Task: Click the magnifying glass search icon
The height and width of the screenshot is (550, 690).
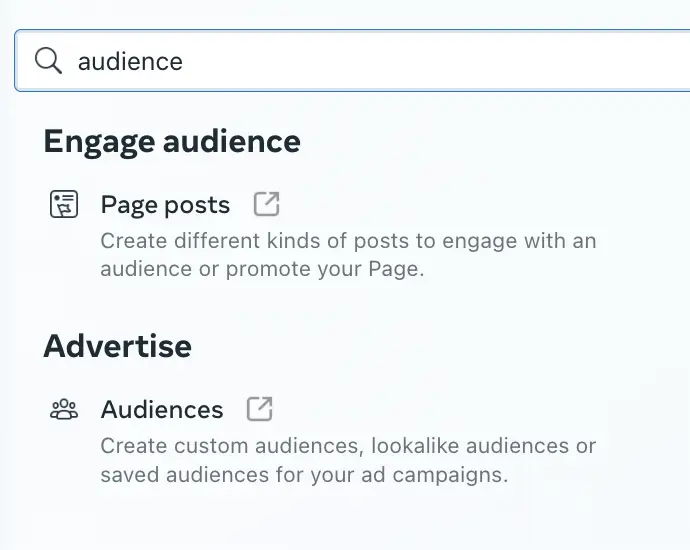Action: pos(48,61)
